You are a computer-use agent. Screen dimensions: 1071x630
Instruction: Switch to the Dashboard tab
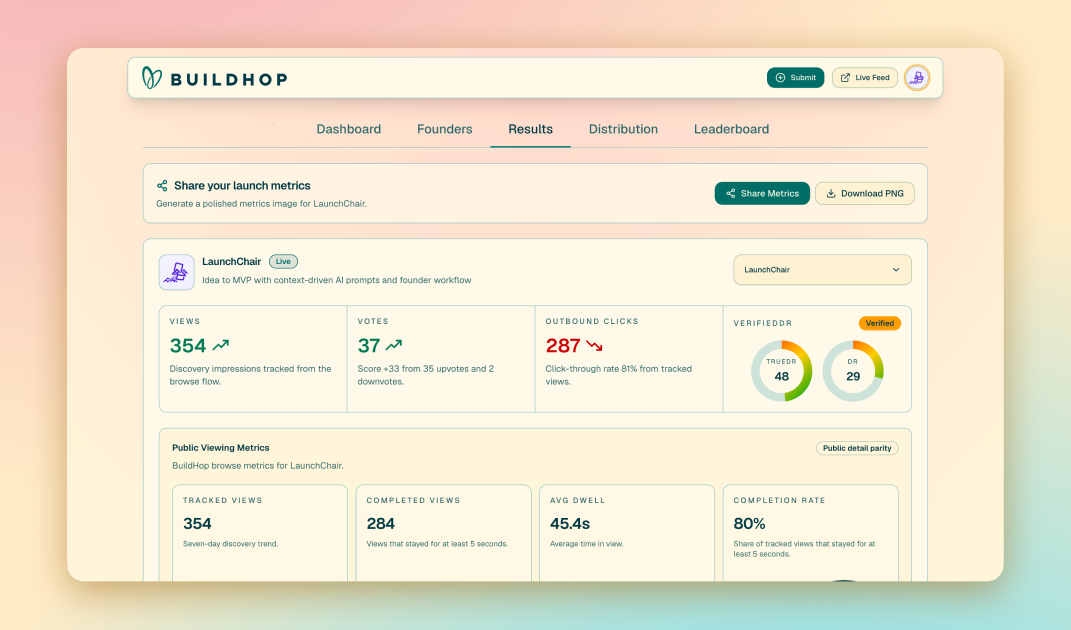[x=348, y=129]
